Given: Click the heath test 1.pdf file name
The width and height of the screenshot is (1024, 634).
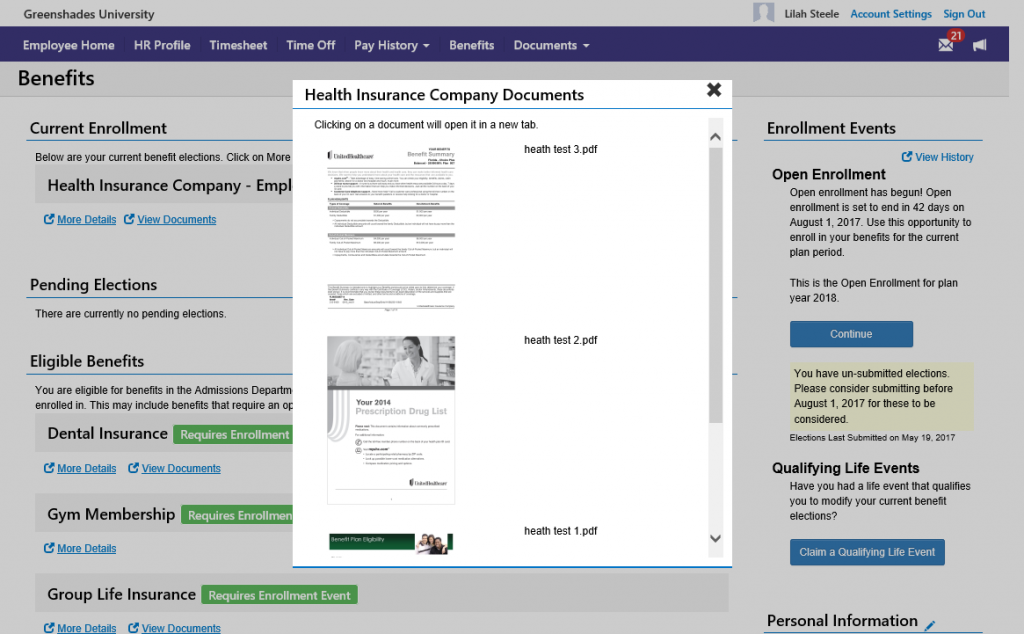Looking at the screenshot, I should tap(560, 531).
